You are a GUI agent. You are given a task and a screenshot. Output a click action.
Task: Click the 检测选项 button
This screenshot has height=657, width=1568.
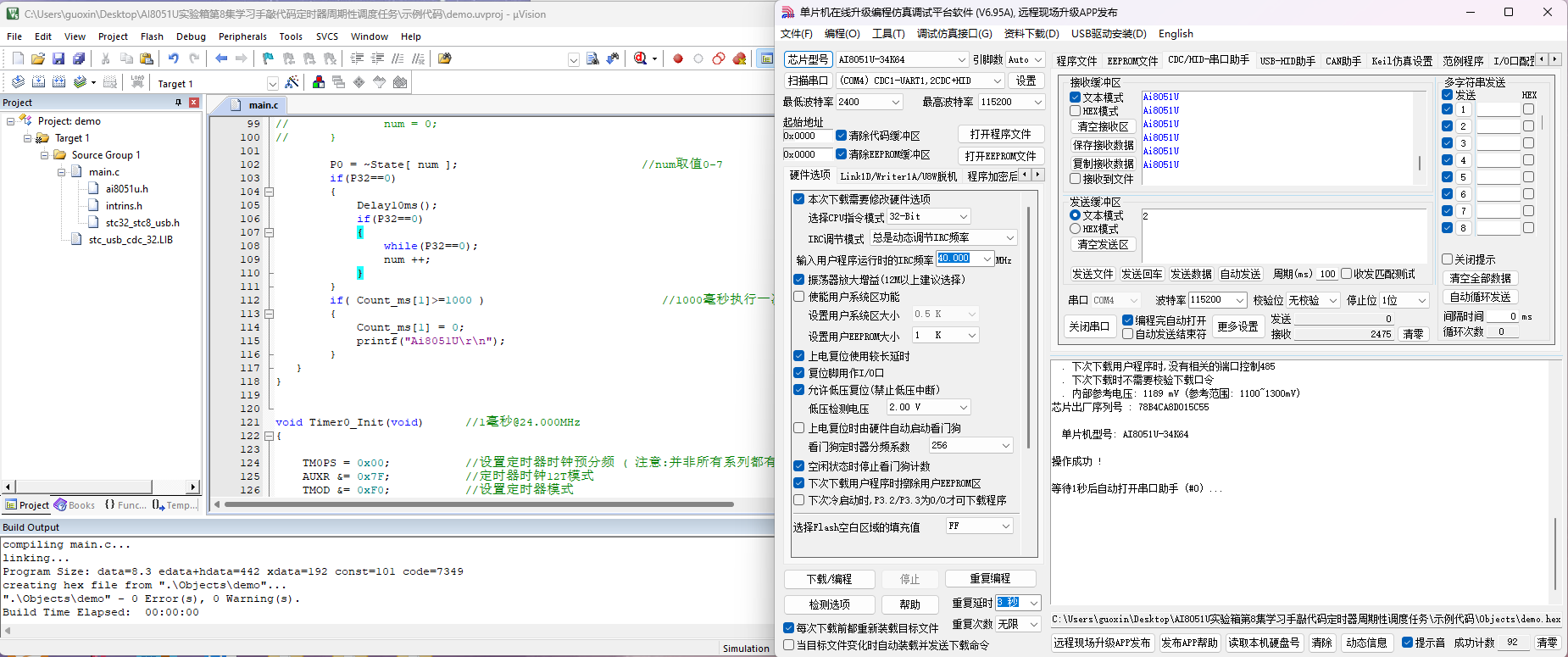829,604
